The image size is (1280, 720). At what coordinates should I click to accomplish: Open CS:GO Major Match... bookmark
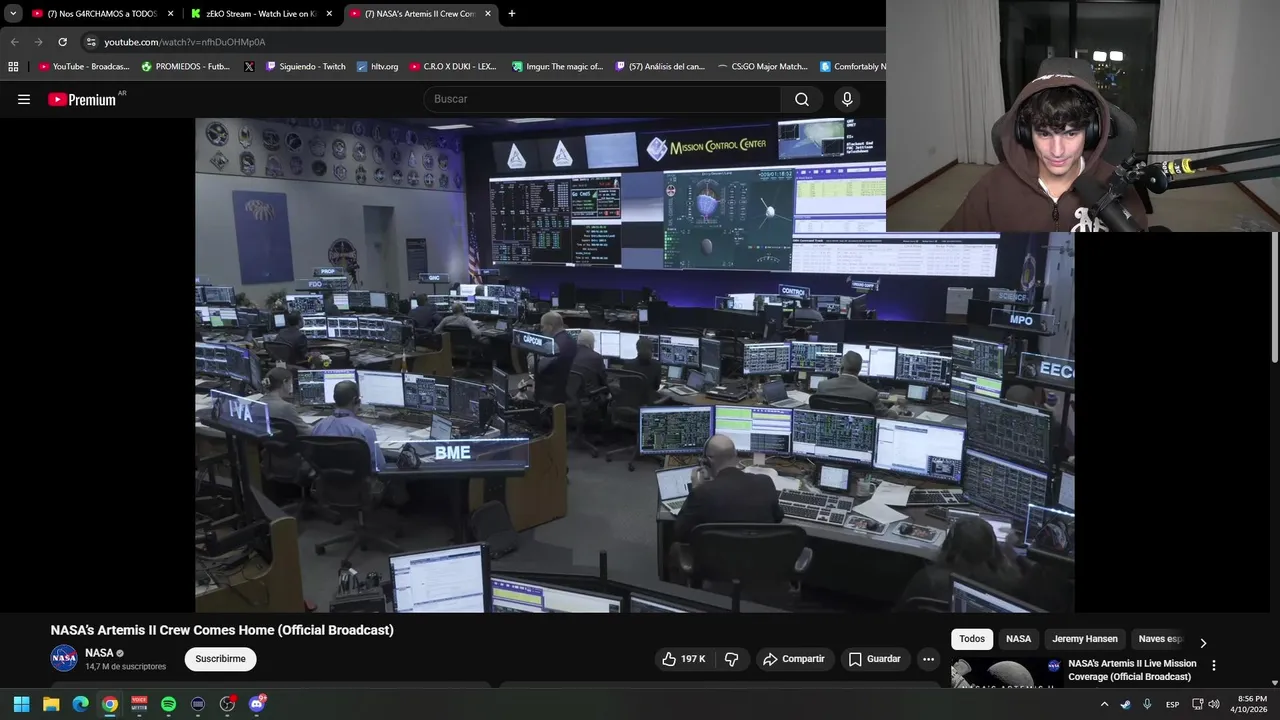tap(762, 66)
